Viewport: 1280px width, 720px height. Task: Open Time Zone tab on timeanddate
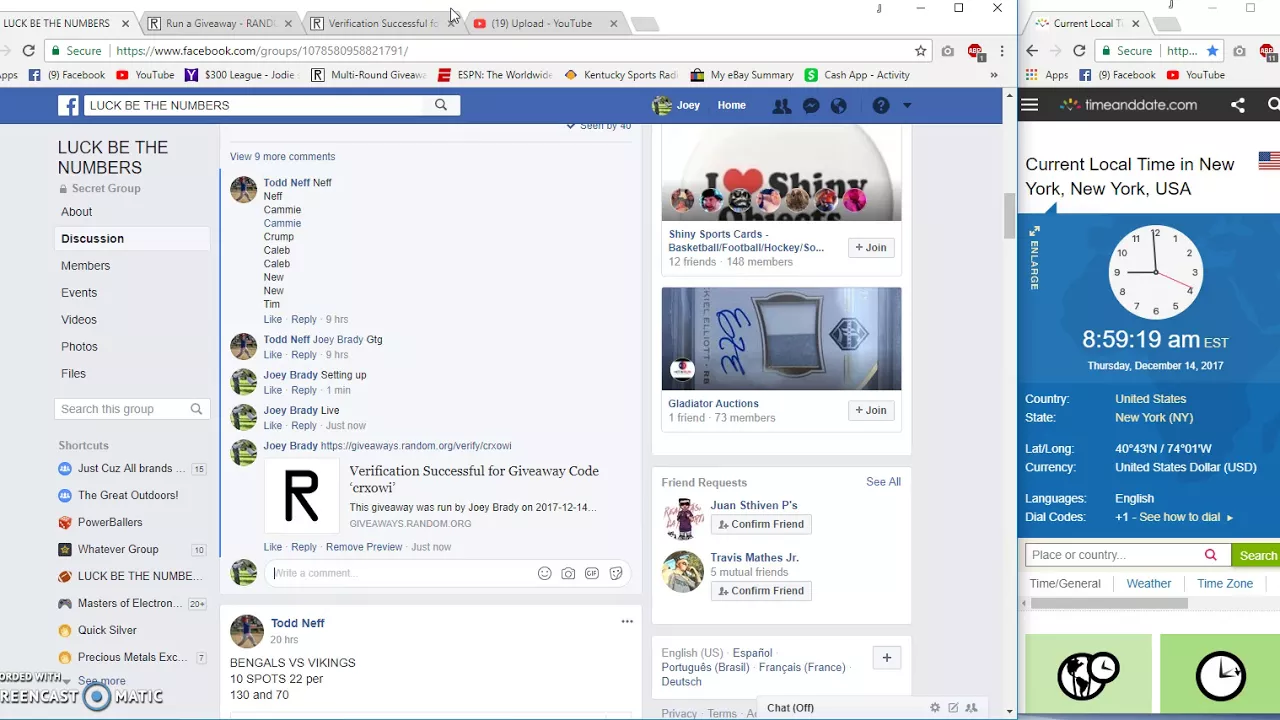pos(1225,584)
